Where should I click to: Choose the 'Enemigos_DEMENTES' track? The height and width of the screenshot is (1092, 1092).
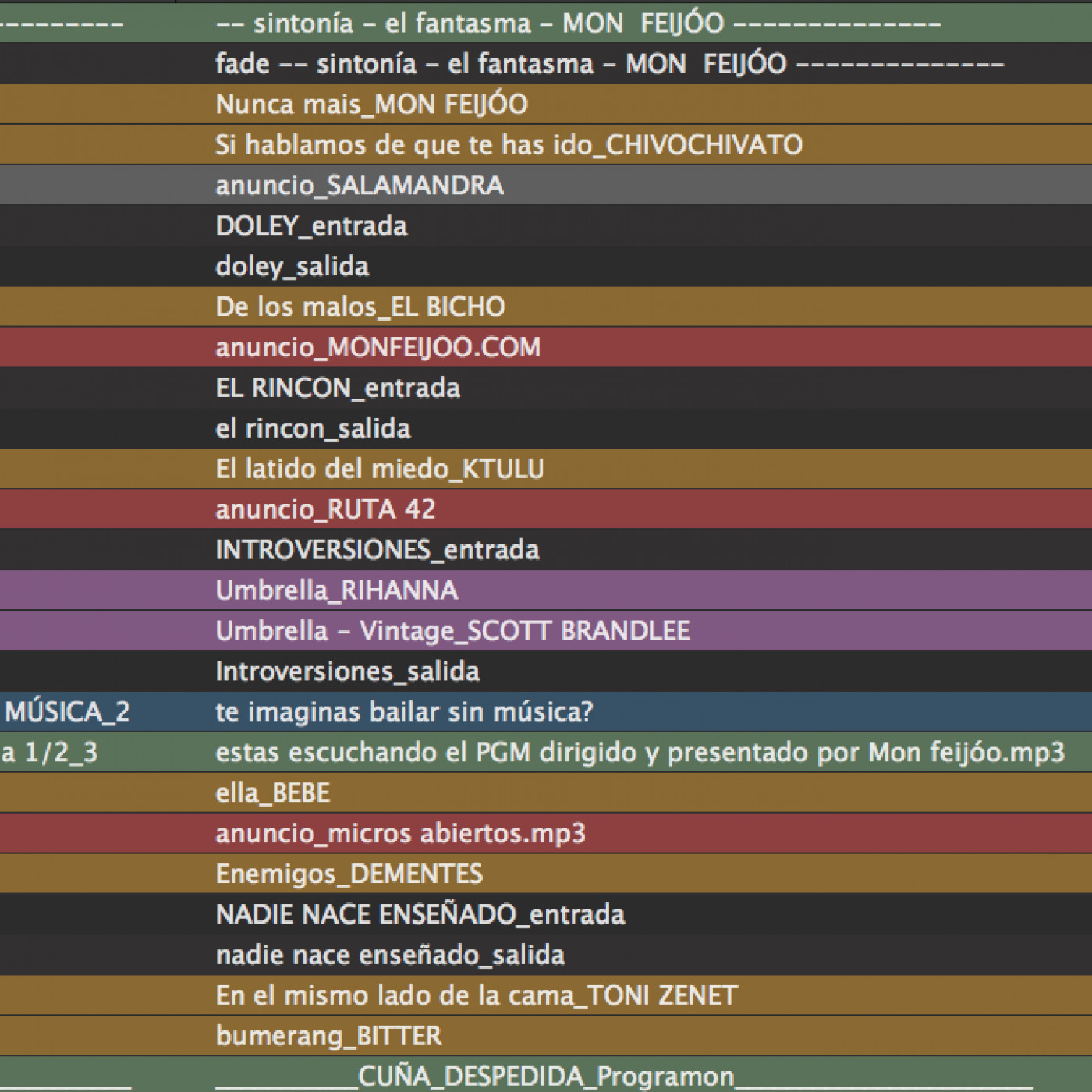coord(349,874)
